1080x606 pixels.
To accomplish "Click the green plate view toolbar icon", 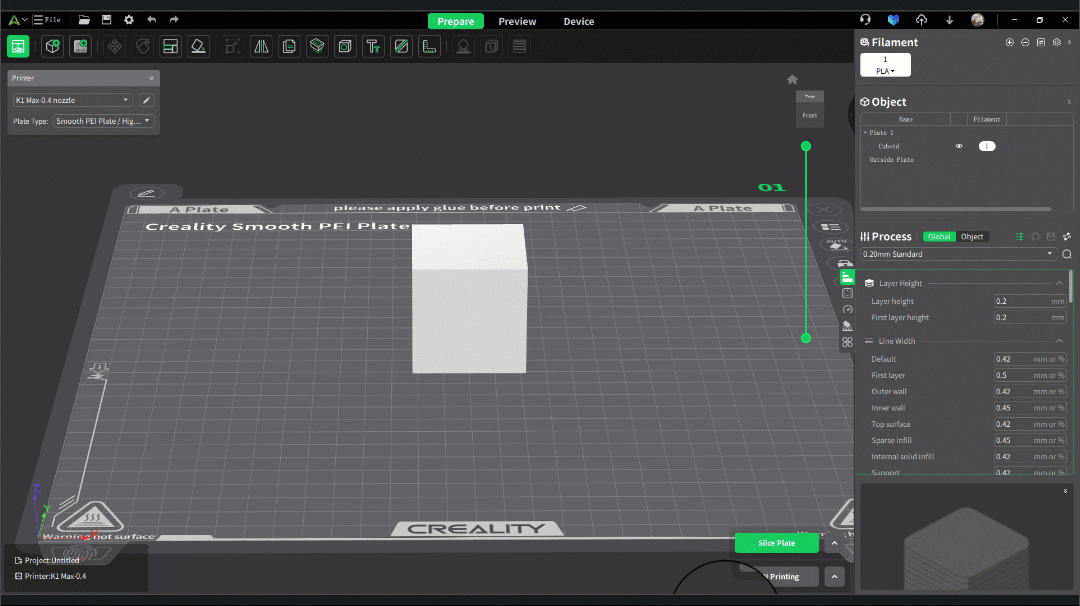I will [x=18, y=46].
